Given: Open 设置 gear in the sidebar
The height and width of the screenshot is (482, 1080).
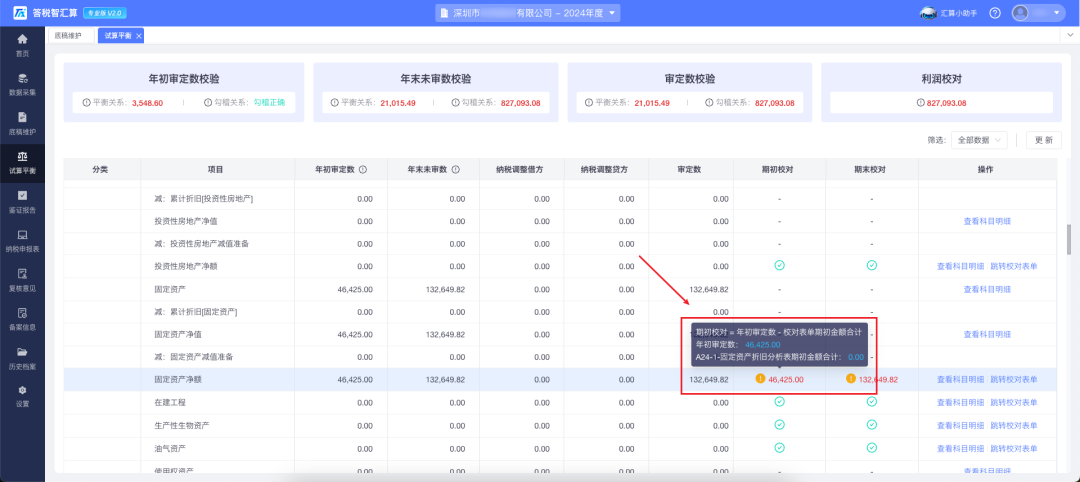Looking at the screenshot, I should point(22,396).
